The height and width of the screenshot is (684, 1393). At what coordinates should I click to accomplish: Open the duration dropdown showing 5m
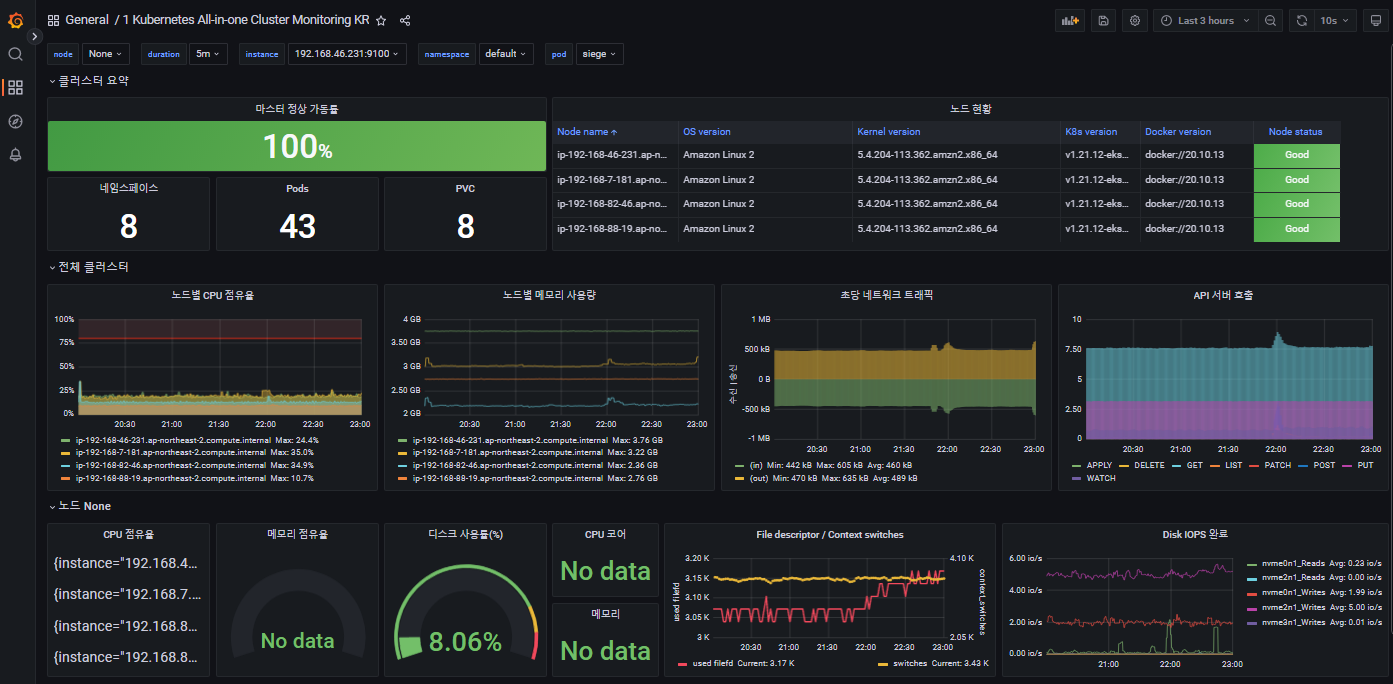(x=209, y=54)
